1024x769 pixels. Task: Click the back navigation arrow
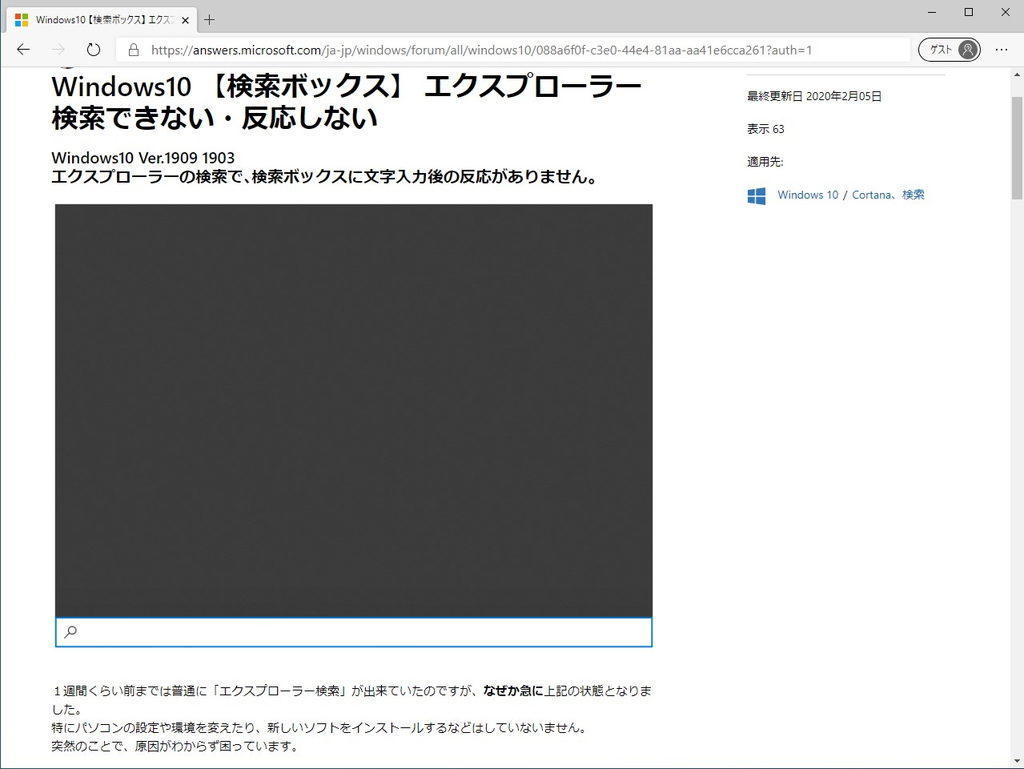23,49
